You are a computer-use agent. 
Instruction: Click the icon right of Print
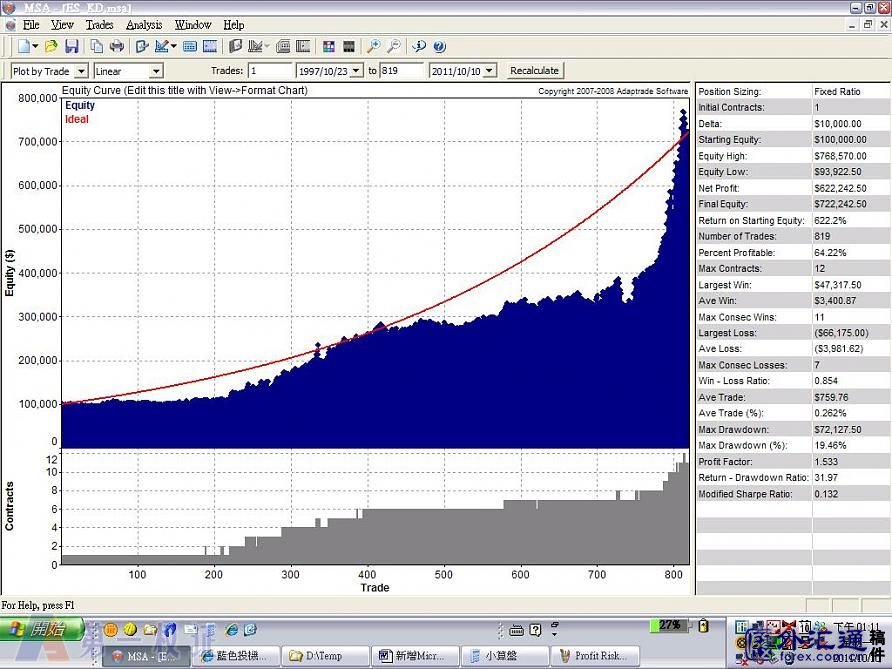pos(142,46)
